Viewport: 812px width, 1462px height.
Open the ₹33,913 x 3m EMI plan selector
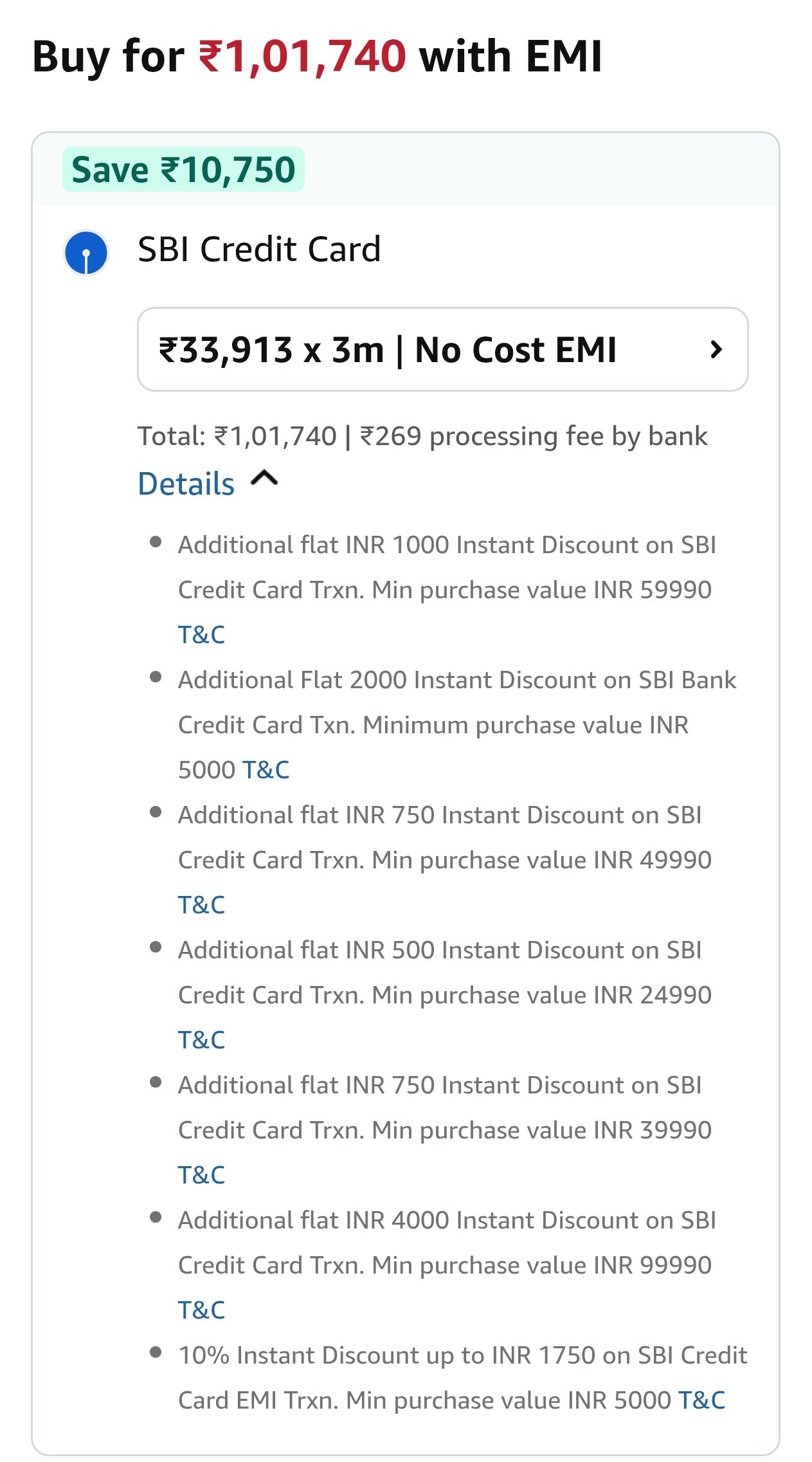(442, 349)
